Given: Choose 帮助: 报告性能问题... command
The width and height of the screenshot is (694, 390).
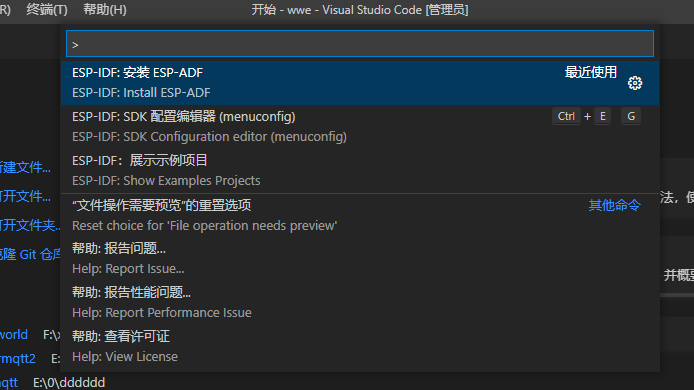Looking at the screenshot, I should (360, 302).
